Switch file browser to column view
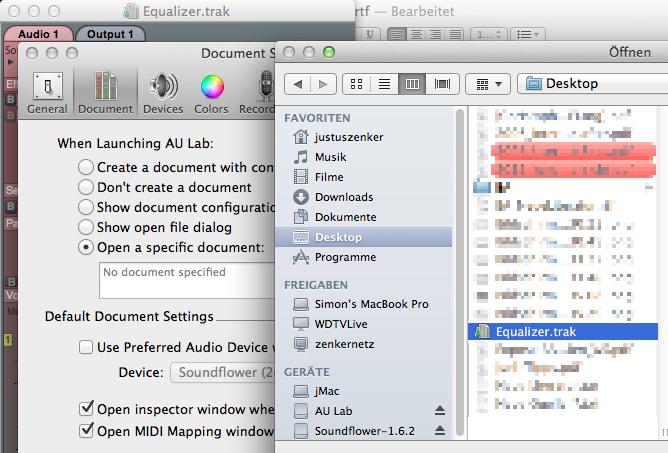The height and width of the screenshot is (453, 668). point(412,84)
